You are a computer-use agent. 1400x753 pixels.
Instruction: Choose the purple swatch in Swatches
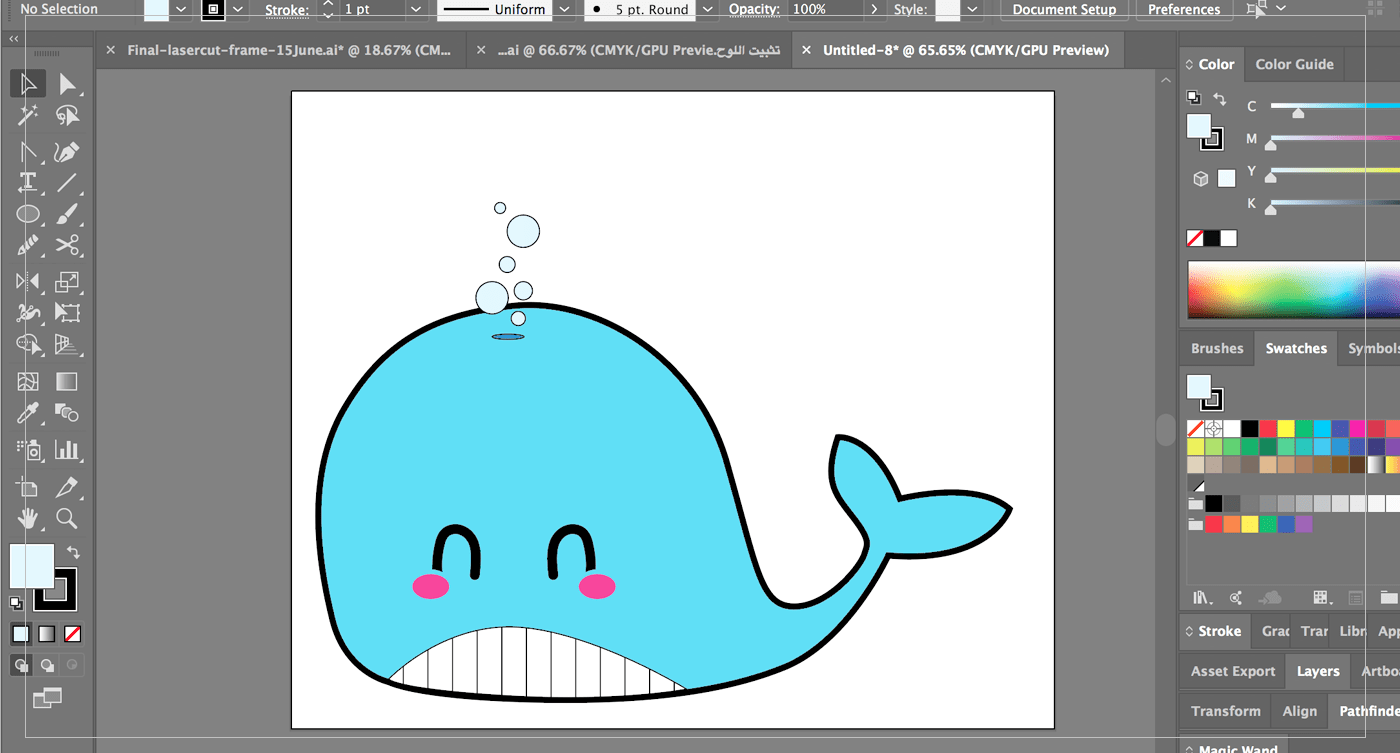point(1304,524)
